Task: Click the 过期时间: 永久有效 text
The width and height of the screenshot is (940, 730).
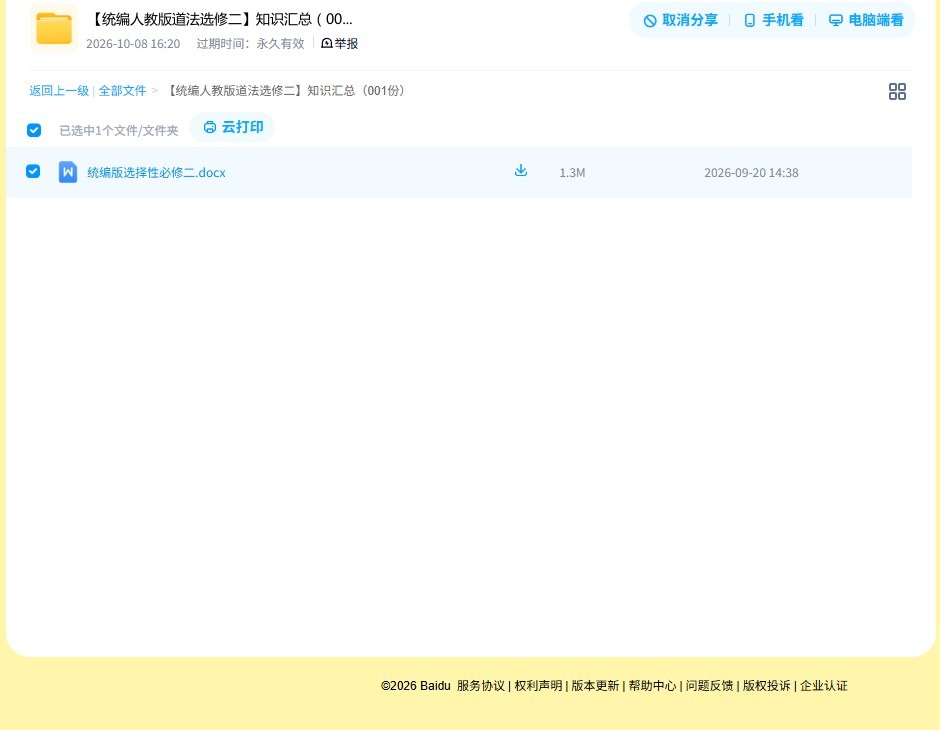Action: (x=251, y=44)
